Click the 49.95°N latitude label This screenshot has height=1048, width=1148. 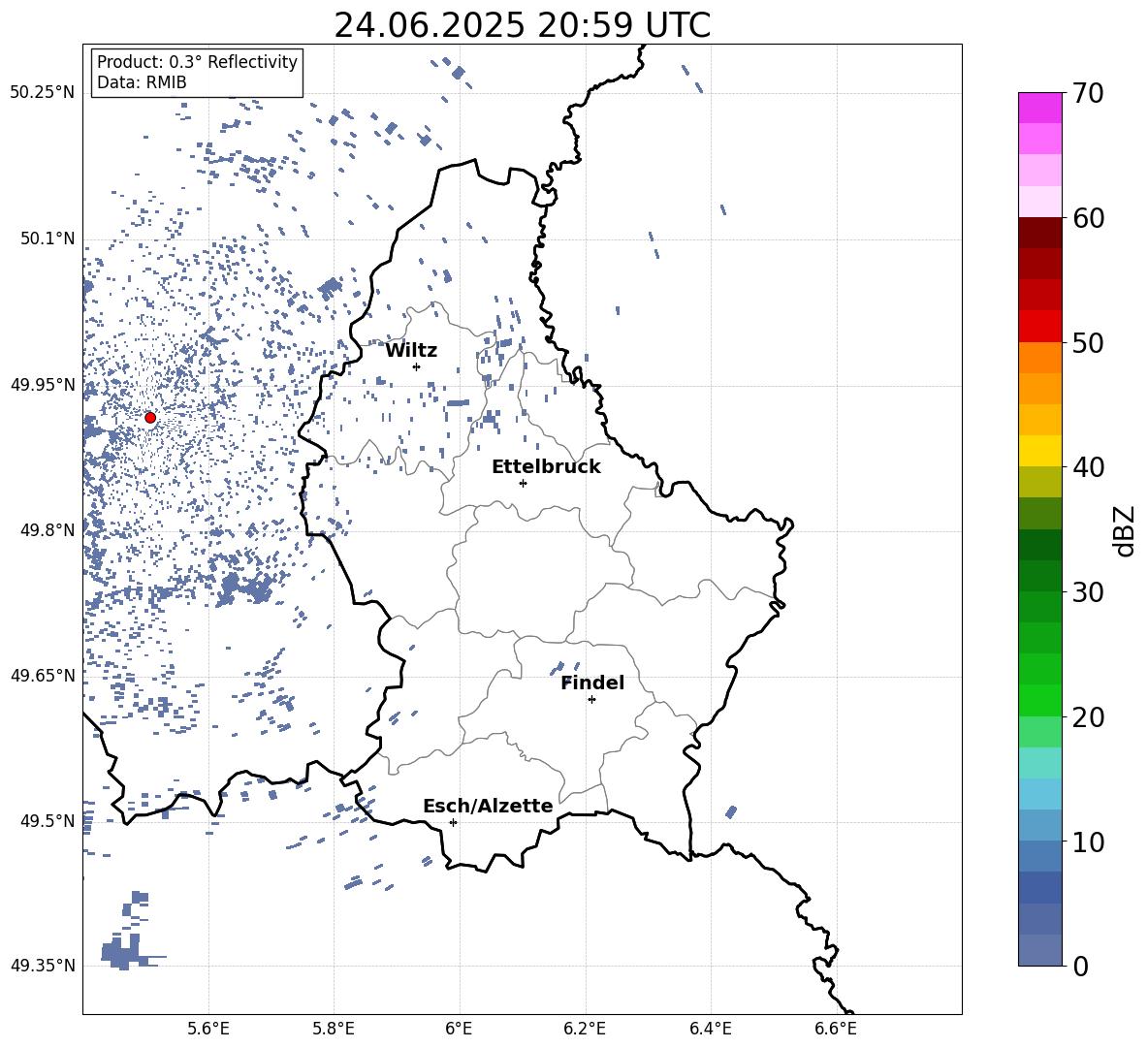43,384
